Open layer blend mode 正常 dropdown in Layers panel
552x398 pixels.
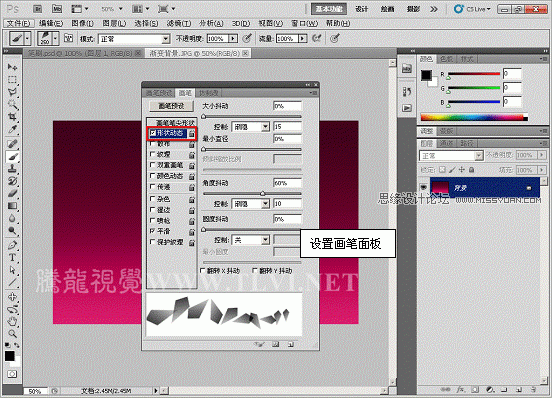(x=451, y=156)
